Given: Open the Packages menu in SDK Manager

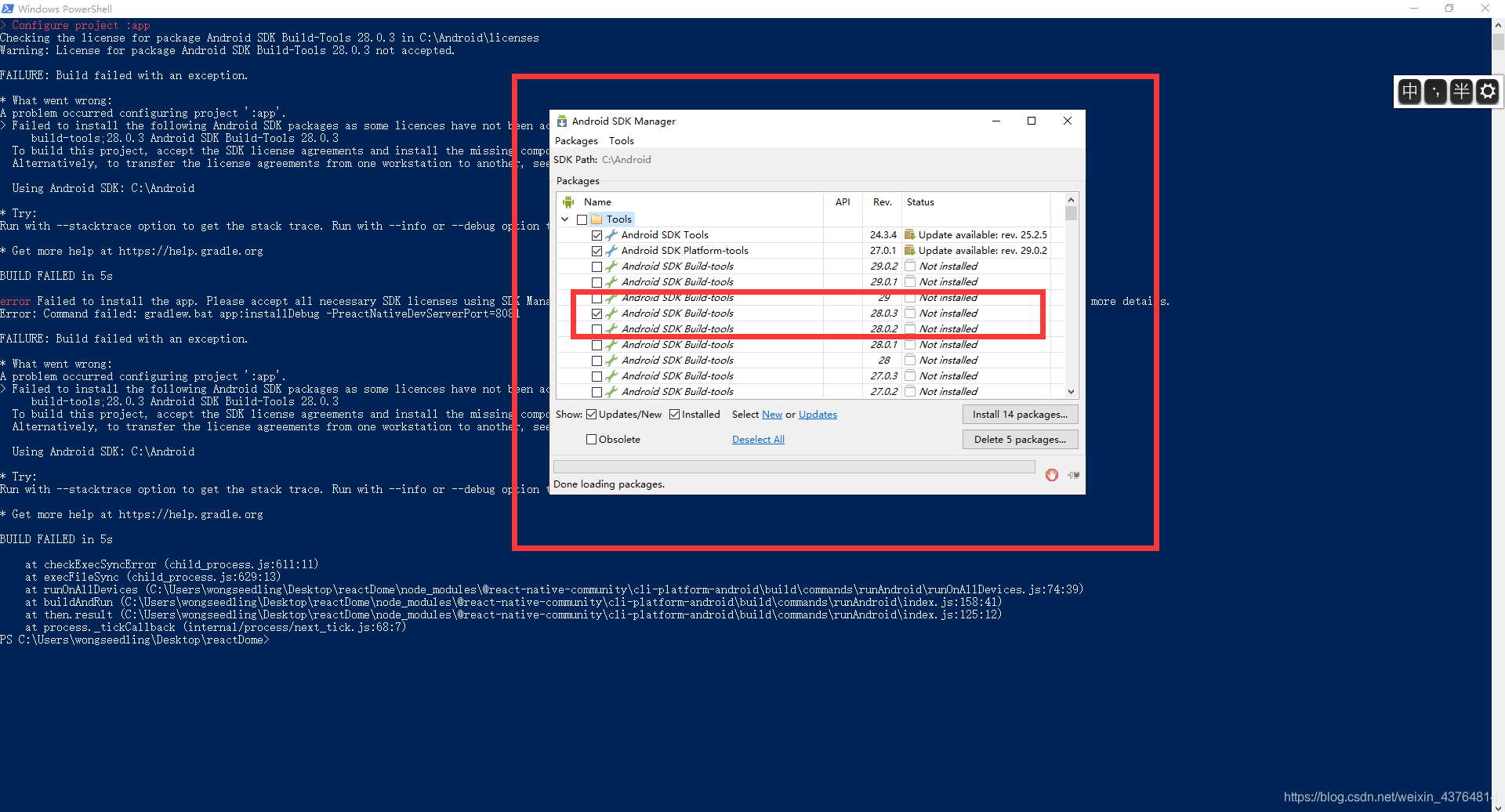Looking at the screenshot, I should coord(576,141).
